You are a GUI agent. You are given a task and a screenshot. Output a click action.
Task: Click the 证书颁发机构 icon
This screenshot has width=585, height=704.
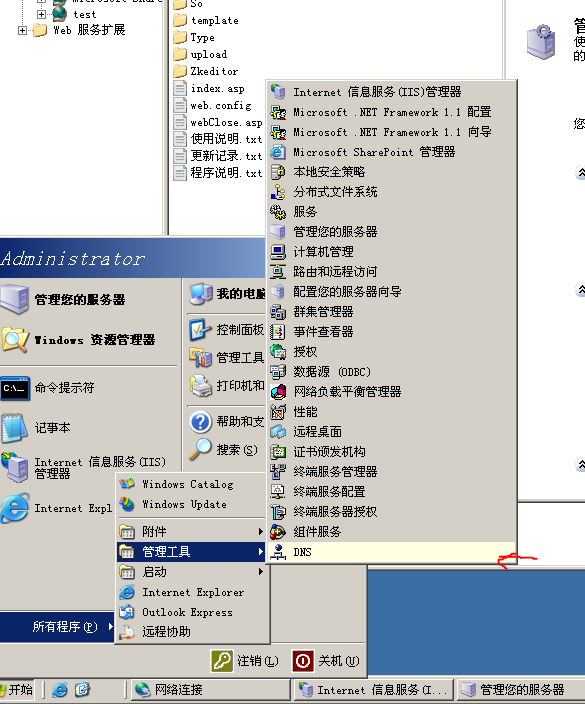[278, 452]
